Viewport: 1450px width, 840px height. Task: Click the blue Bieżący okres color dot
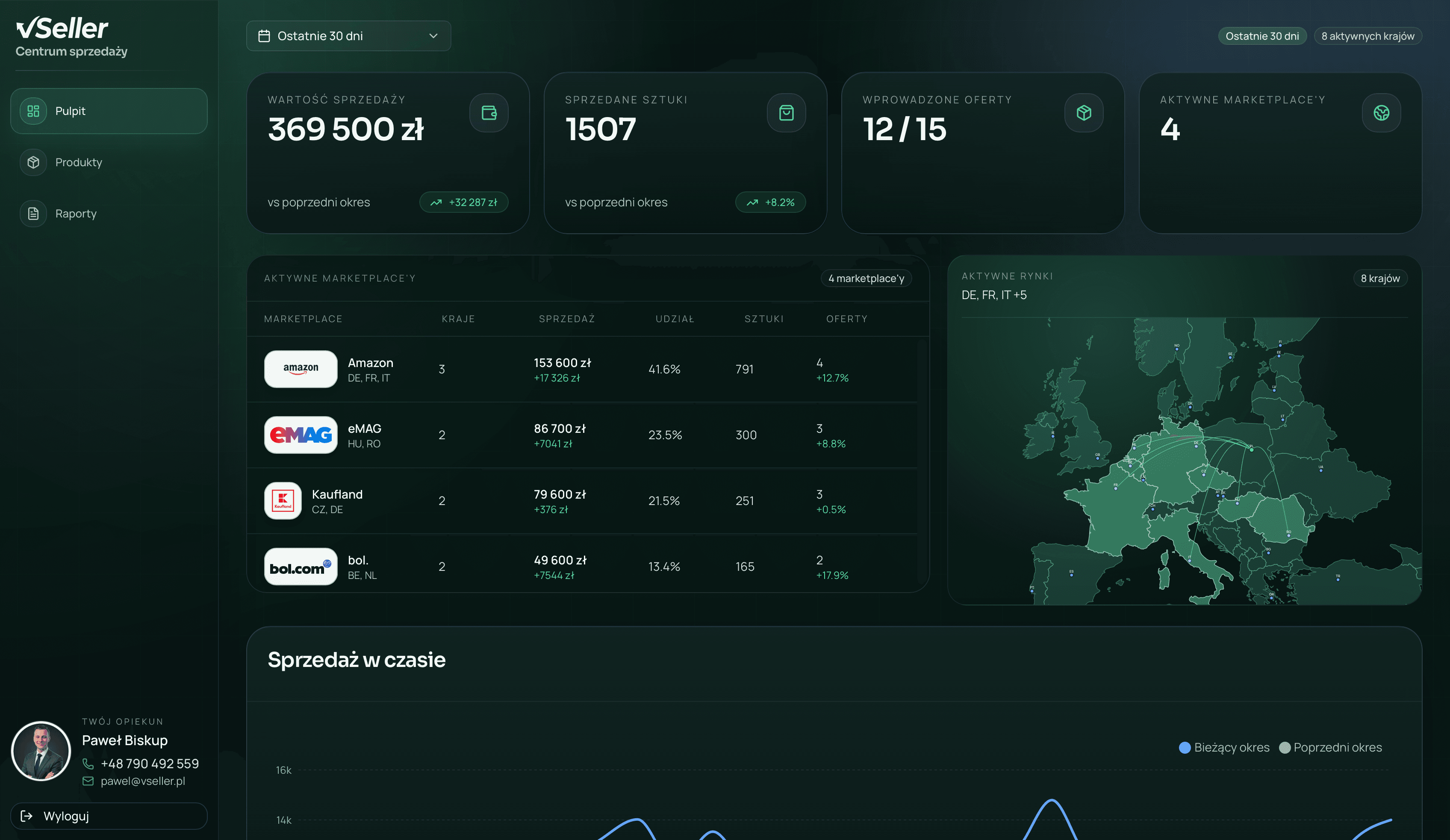click(x=1184, y=747)
